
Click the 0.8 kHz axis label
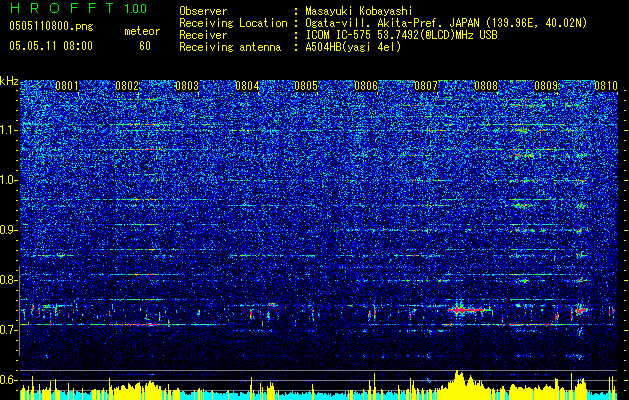(x=9, y=280)
